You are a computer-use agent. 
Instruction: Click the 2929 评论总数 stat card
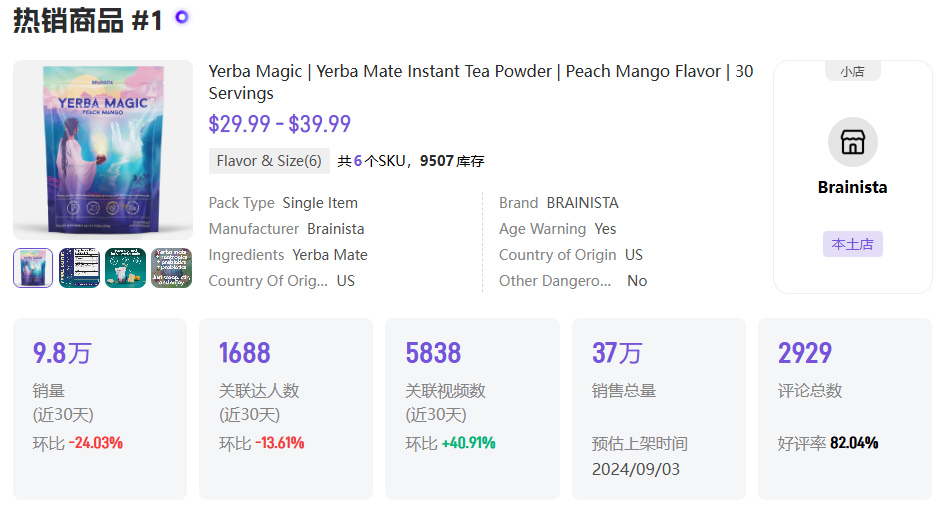[845, 409]
